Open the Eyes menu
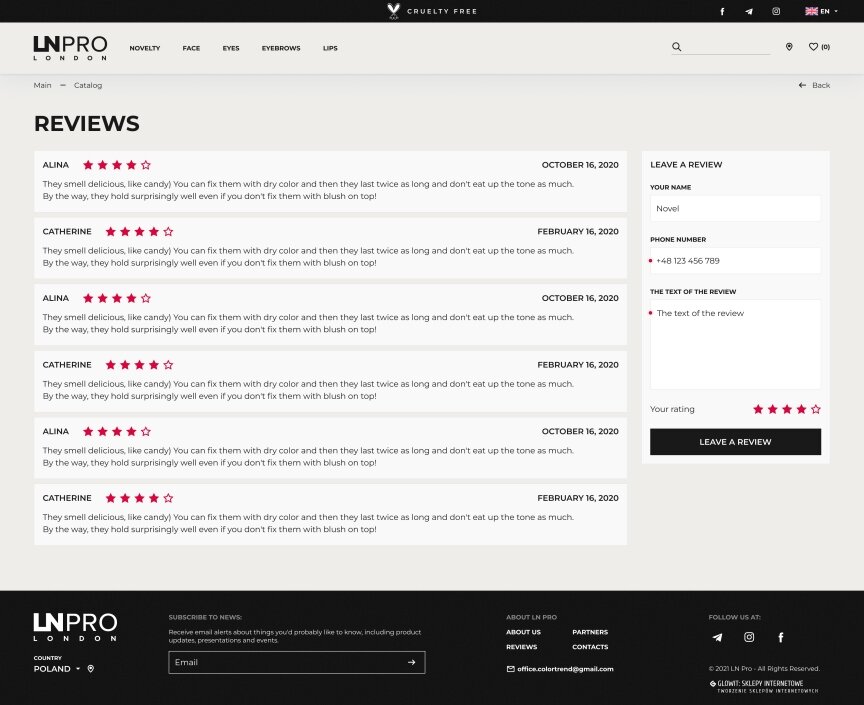864x705 pixels. click(231, 48)
